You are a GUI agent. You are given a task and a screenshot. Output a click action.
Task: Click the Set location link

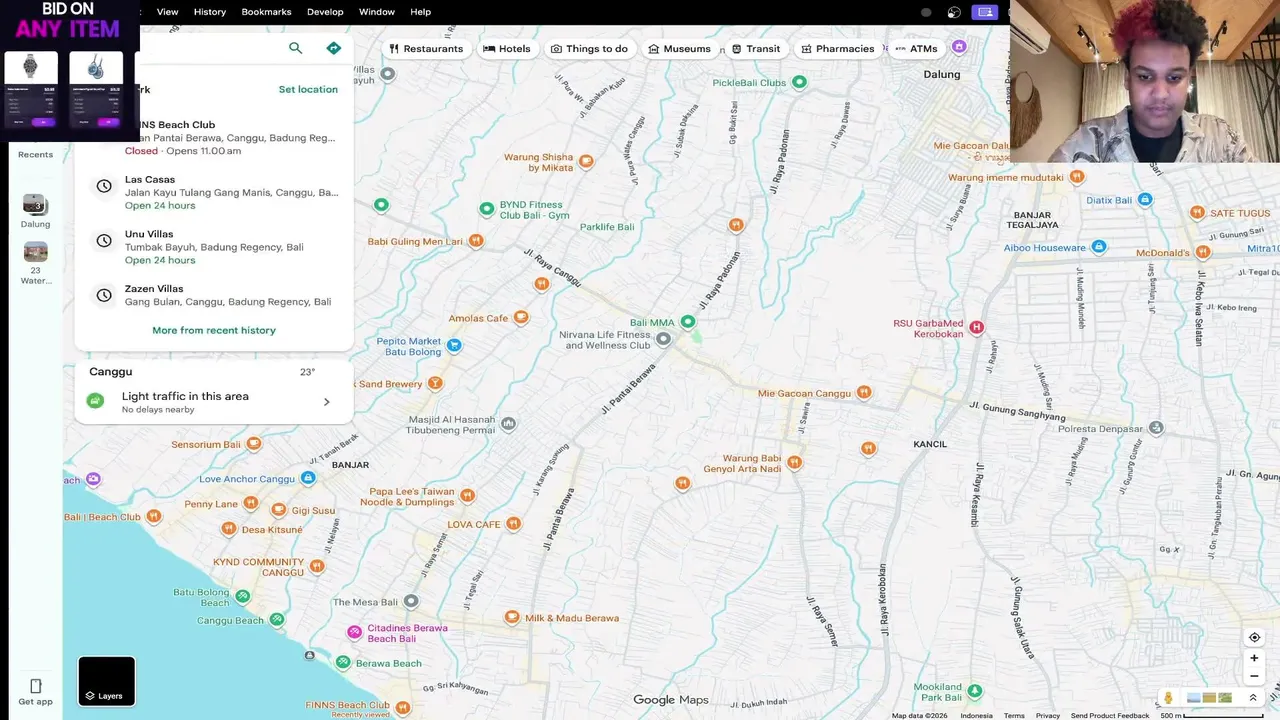(x=308, y=89)
